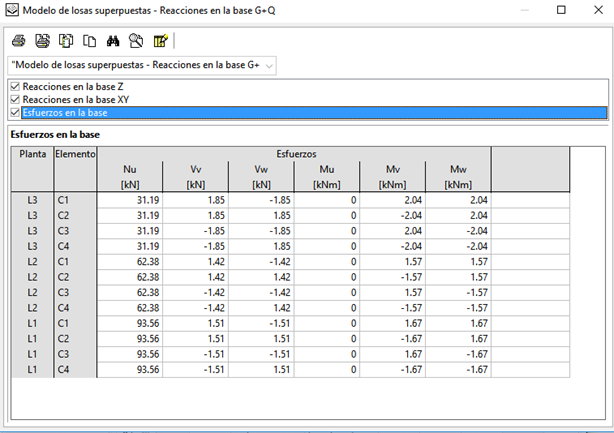
Task: Click the export document toolbar icon
Action: tap(66, 41)
